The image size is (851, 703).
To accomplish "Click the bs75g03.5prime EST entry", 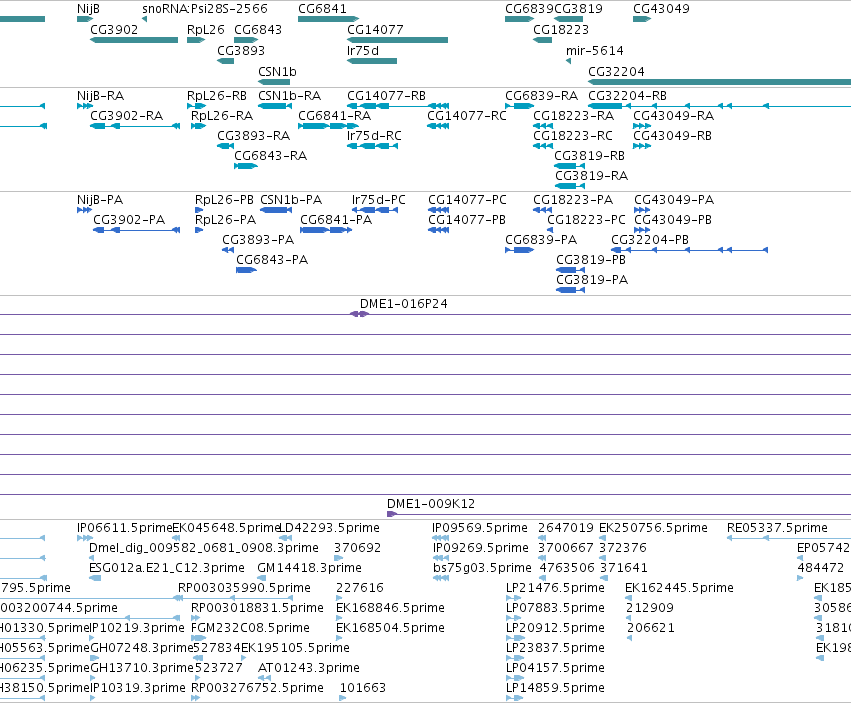I will tap(441, 578).
